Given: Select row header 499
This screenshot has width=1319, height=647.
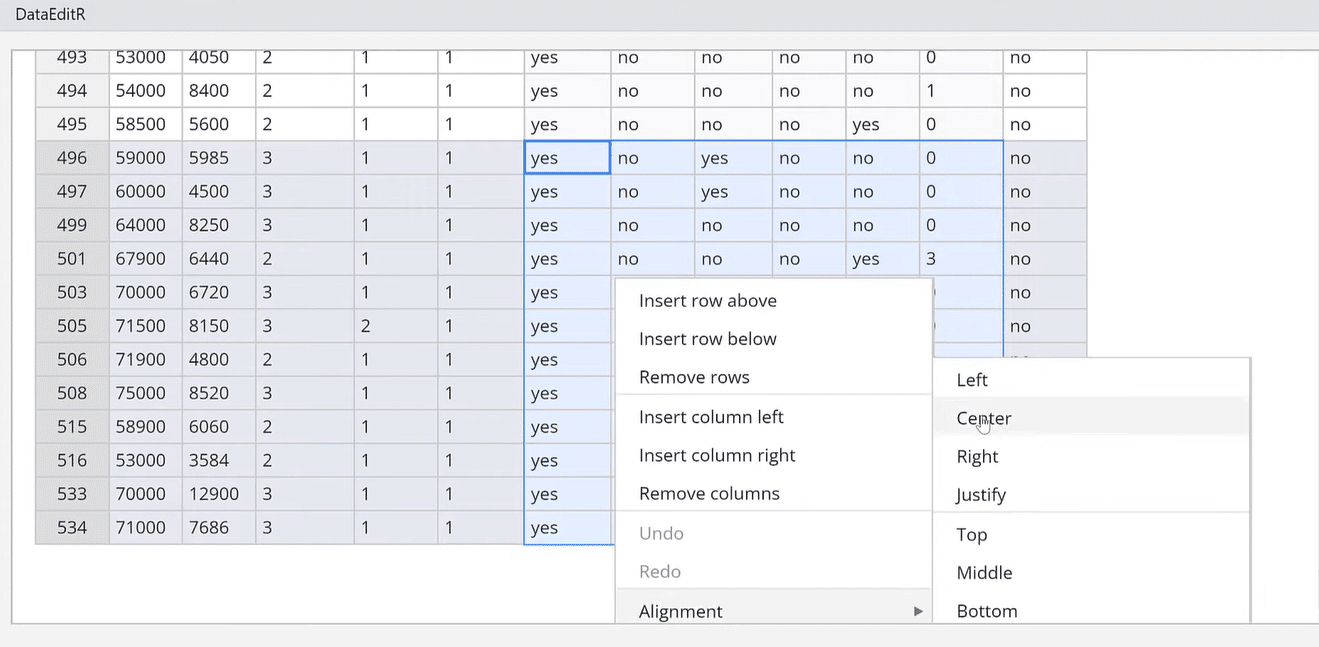Looking at the screenshot, I should 72,225.
